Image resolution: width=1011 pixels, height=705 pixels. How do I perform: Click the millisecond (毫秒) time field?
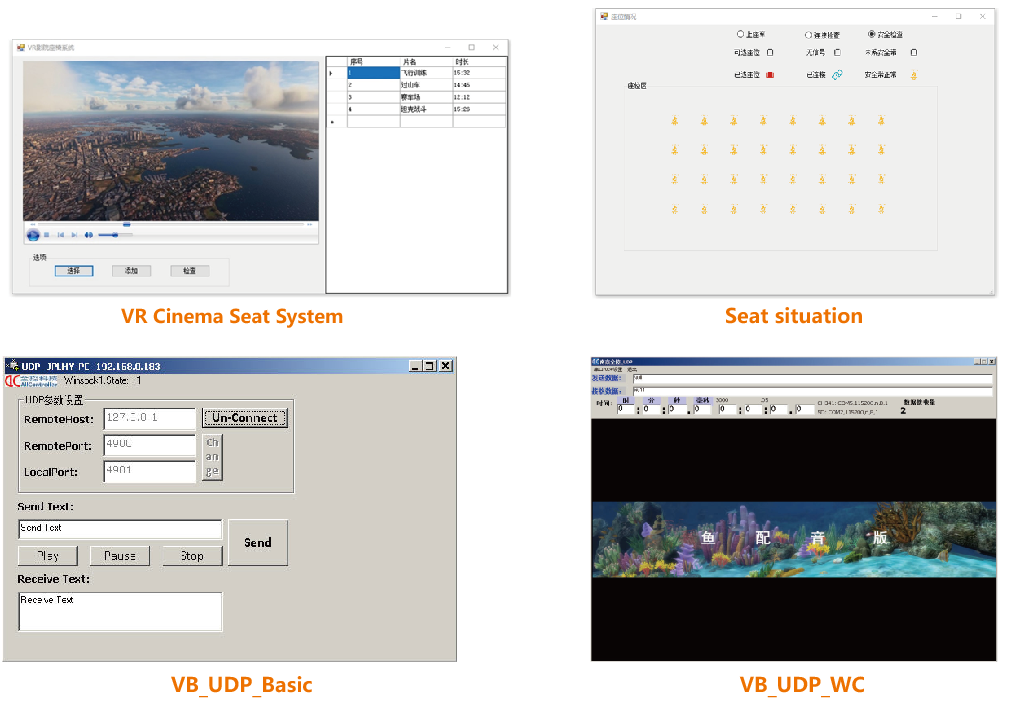[702, 409]
